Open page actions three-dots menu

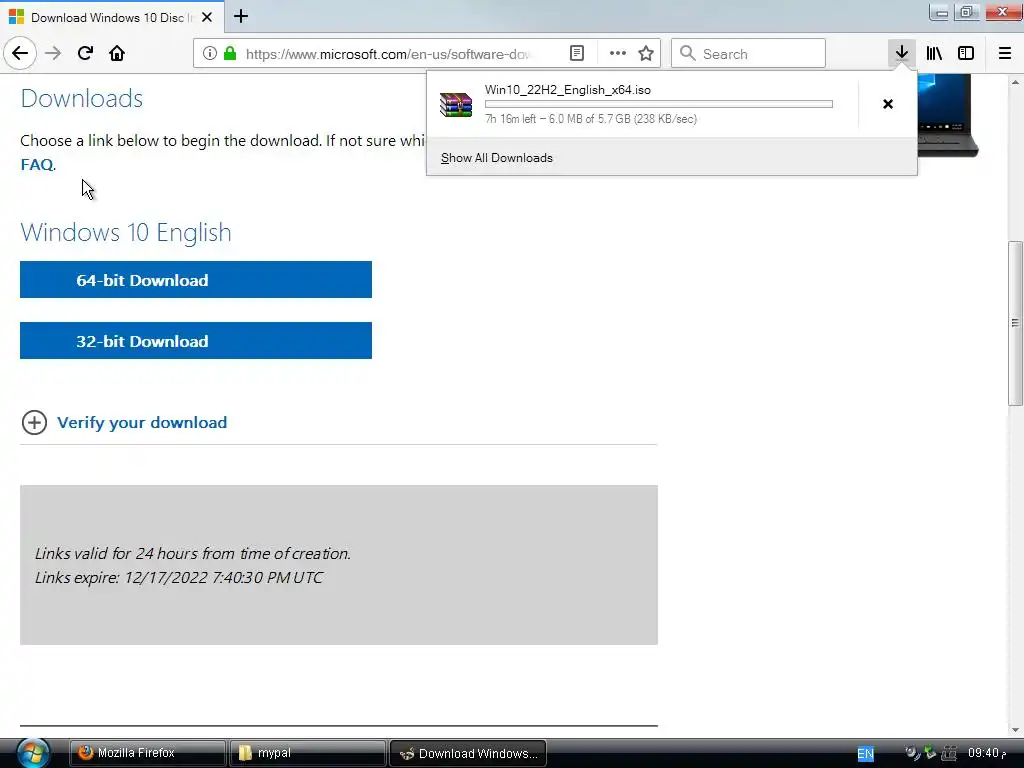[617, 54]
